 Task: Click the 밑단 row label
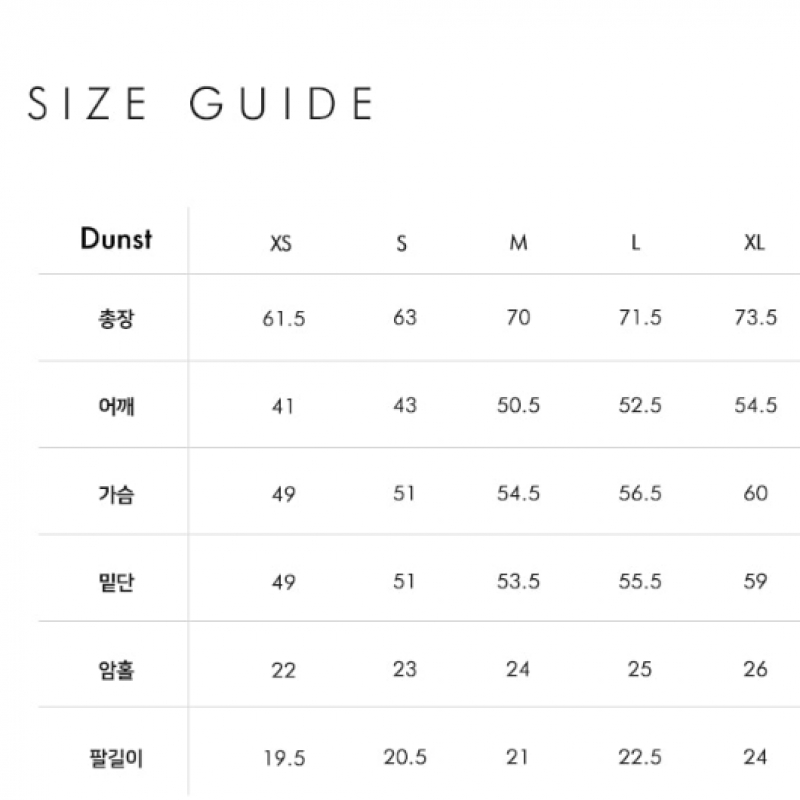click(x=116, y=582)
